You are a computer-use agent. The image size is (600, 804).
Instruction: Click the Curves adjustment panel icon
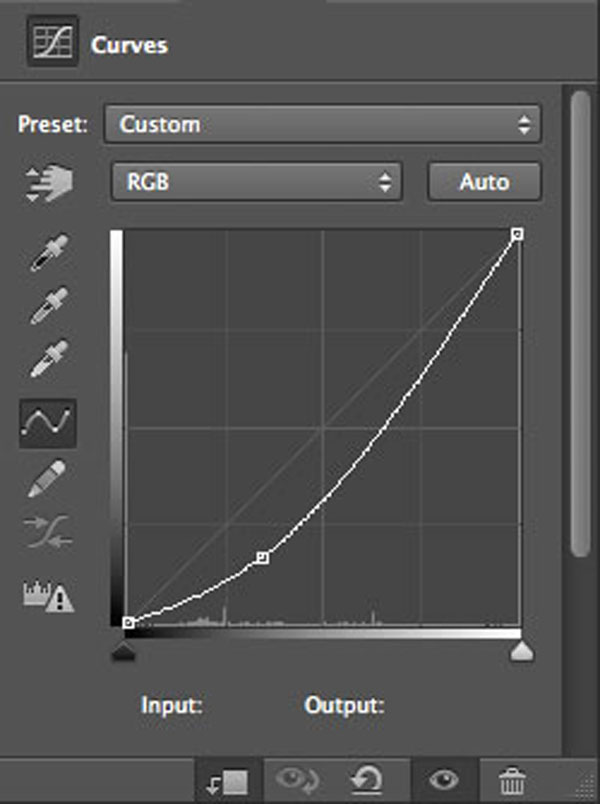click(x=52, y=42)
